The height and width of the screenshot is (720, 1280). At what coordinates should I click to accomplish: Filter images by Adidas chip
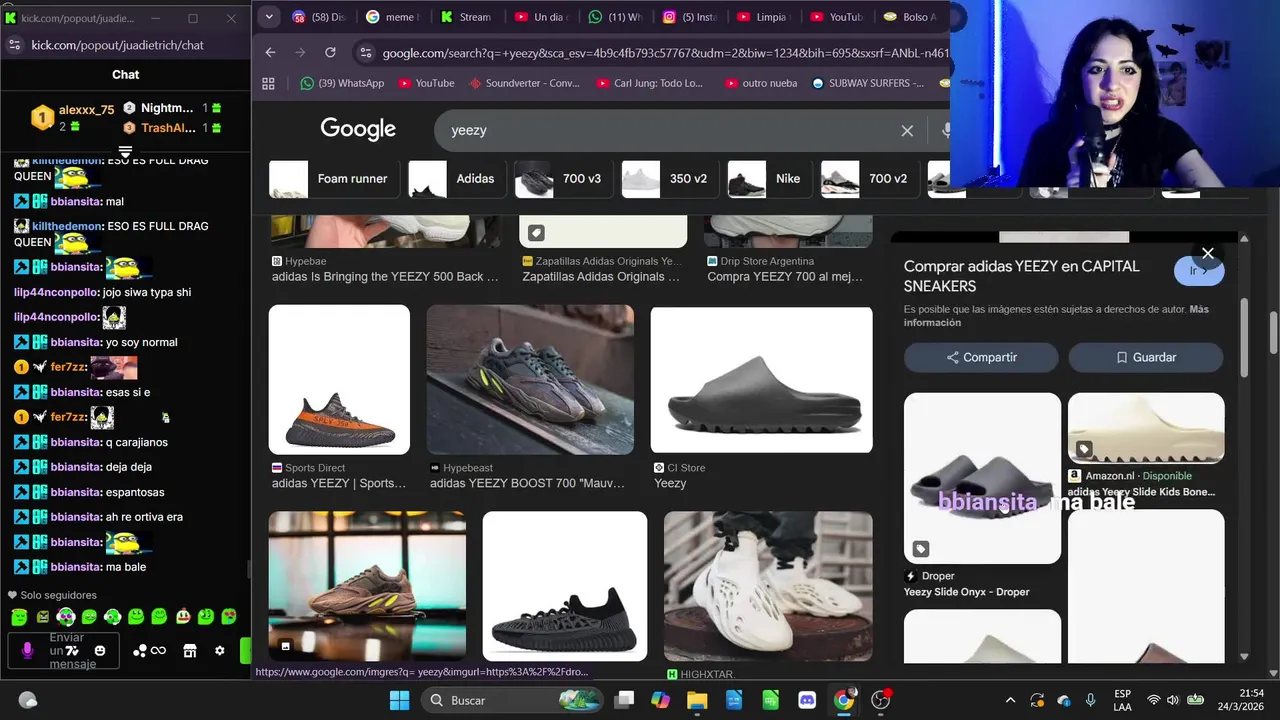[456, 179]
